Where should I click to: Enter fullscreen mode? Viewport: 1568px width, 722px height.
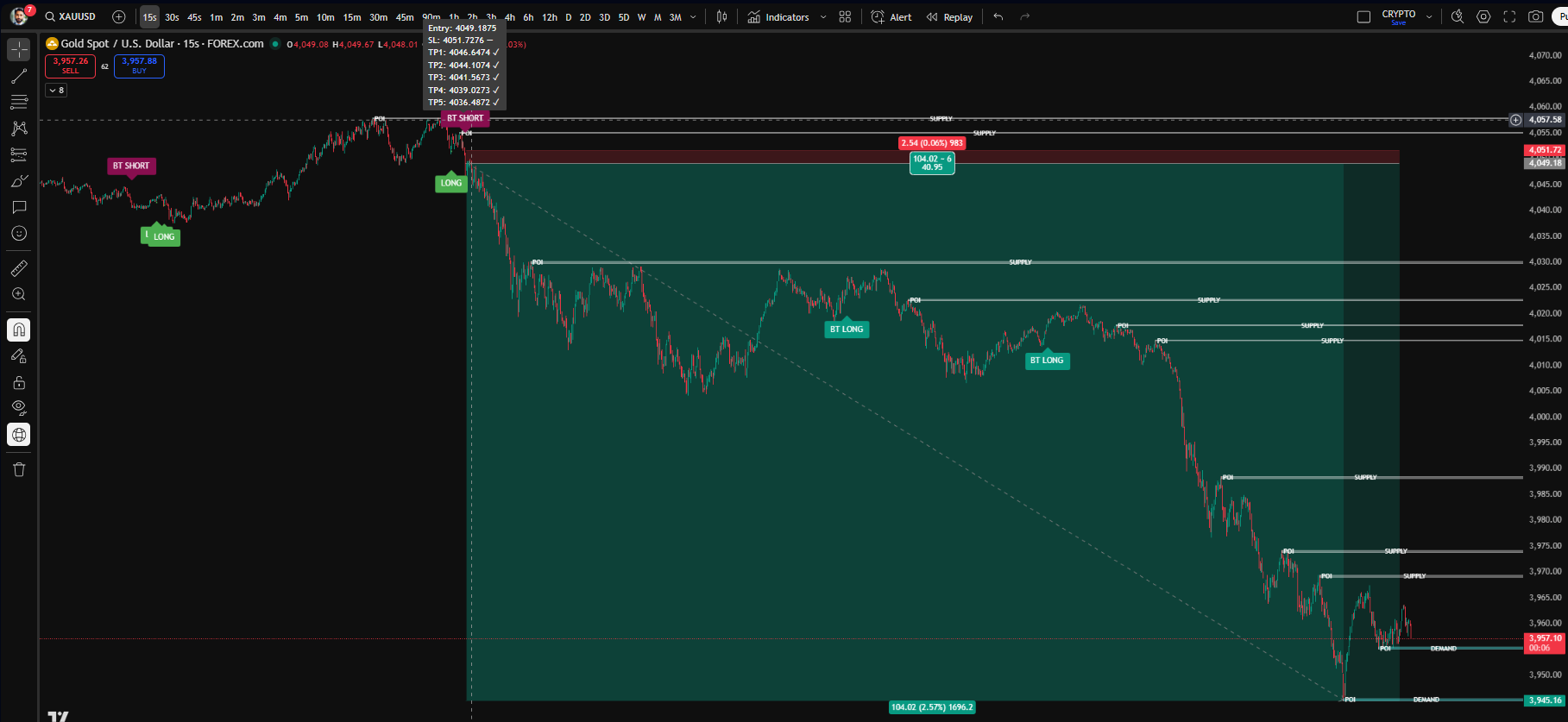click(1509, 17)
